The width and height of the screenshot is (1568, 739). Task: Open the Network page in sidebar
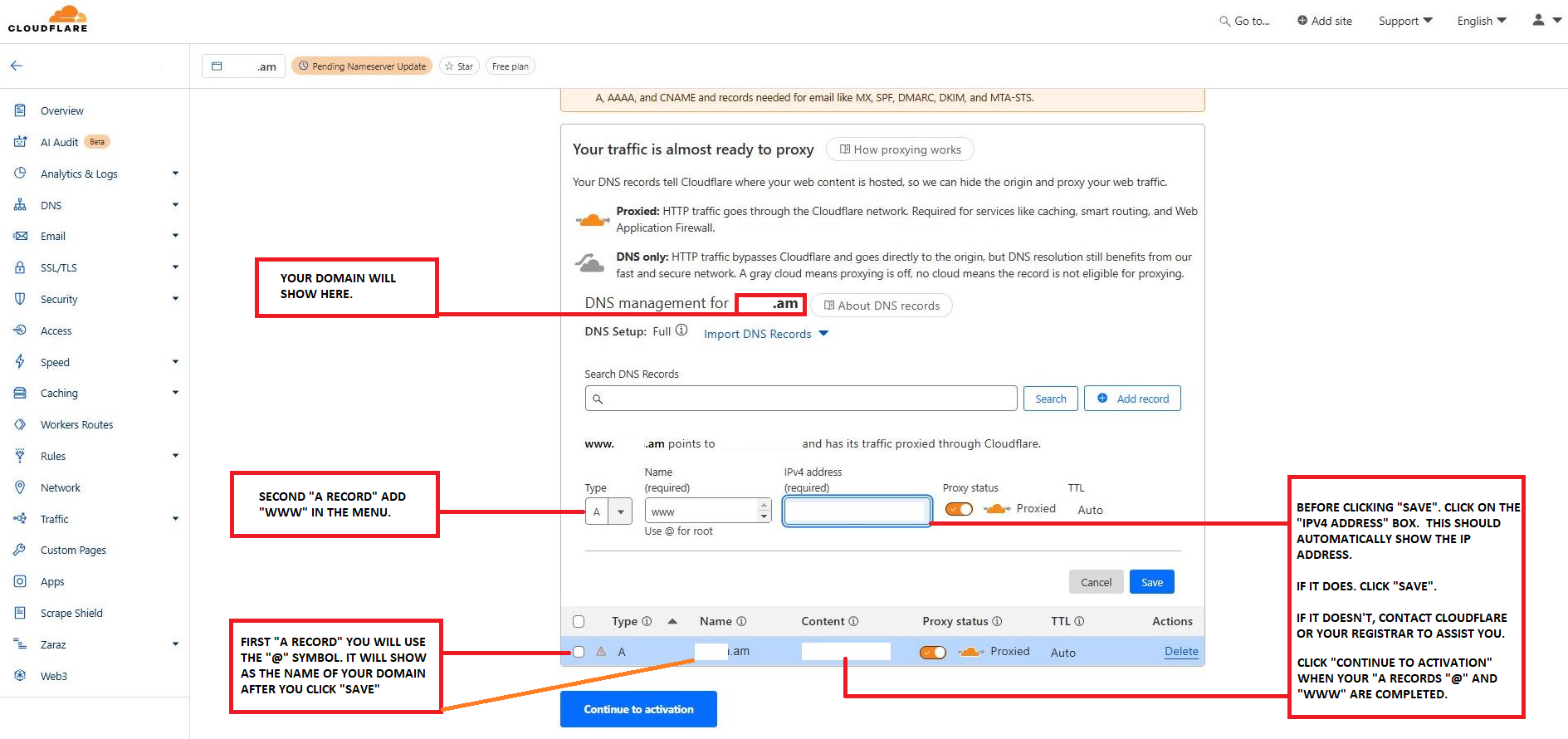click(61, 488)
